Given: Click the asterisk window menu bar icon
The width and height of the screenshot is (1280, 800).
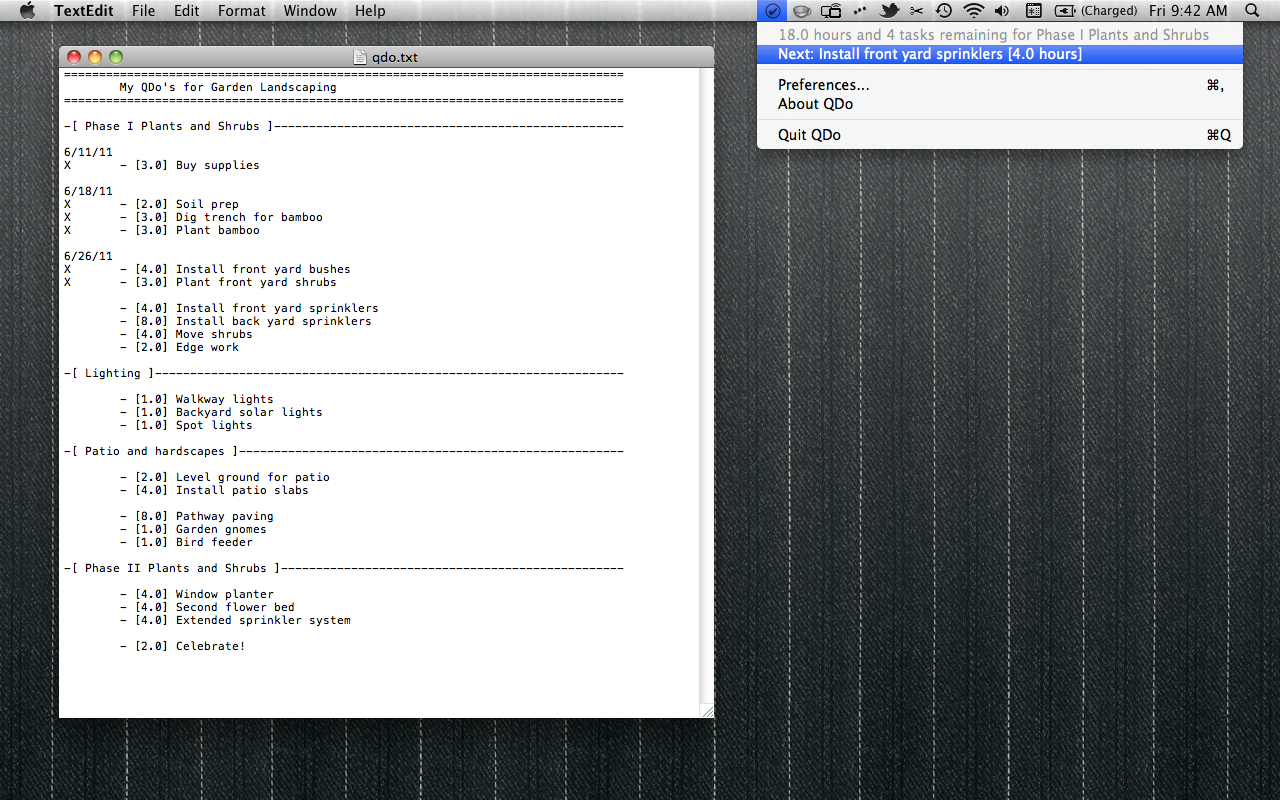Looking at the screenshot, I should pos(1034,11).
